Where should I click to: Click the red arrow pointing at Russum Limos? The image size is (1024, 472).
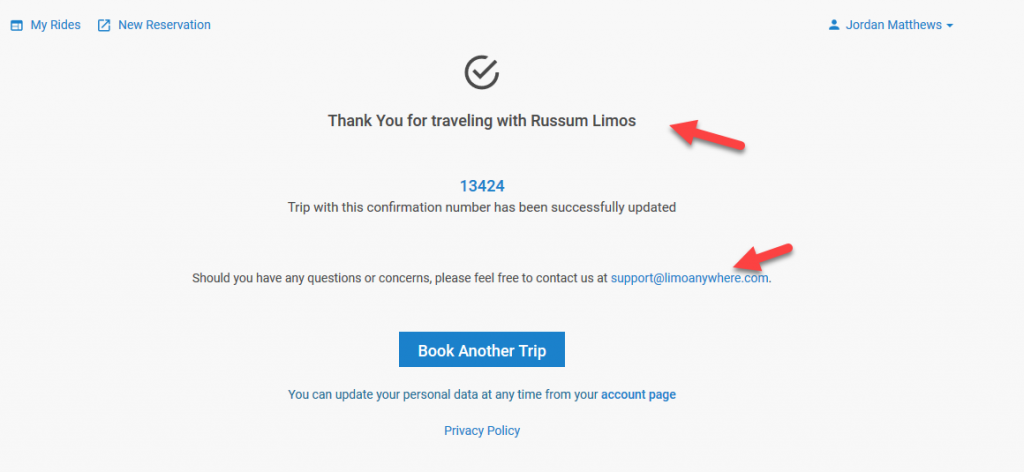(707, 134)
